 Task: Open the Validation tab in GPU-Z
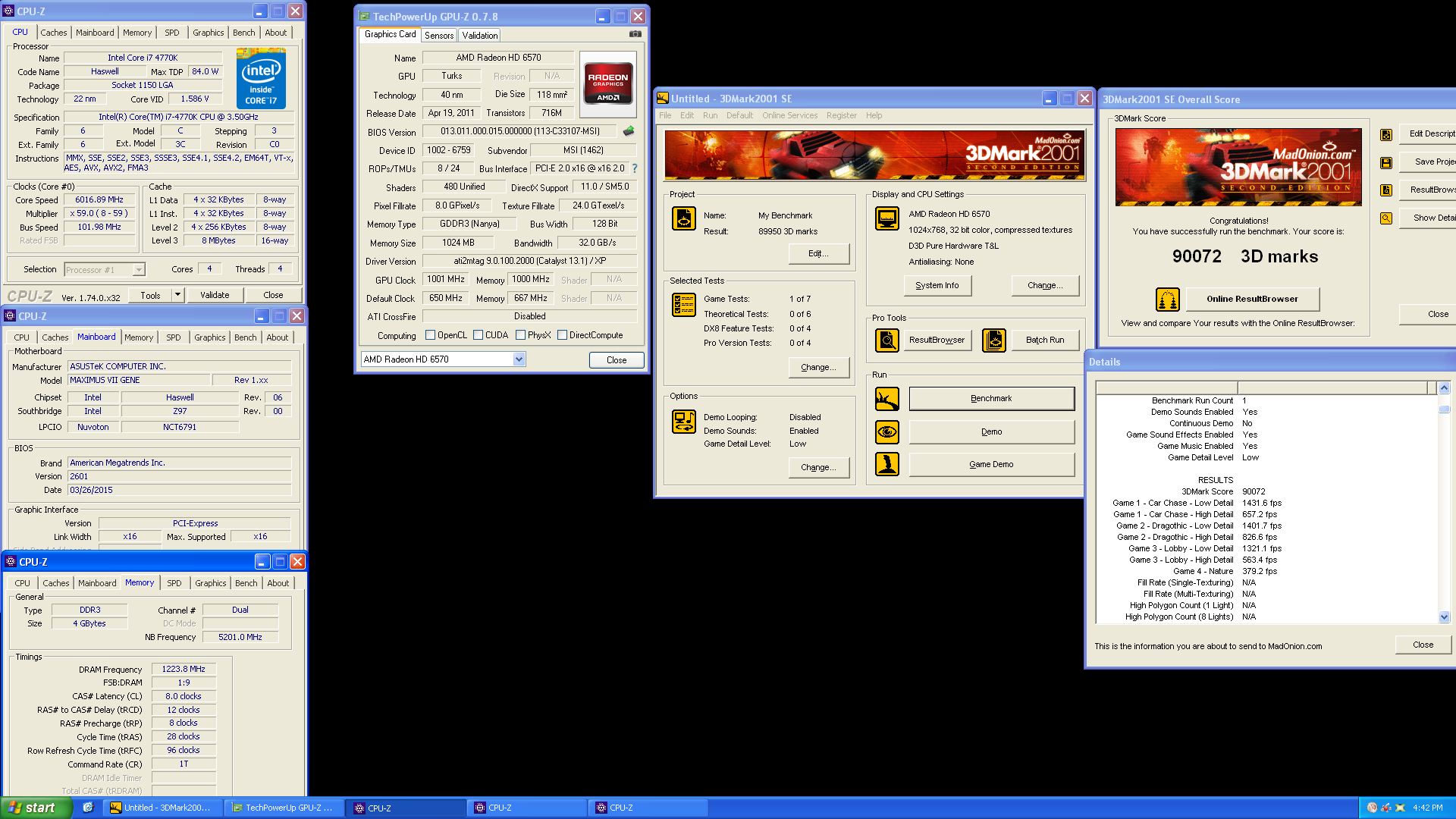click(x=480, y=36)
